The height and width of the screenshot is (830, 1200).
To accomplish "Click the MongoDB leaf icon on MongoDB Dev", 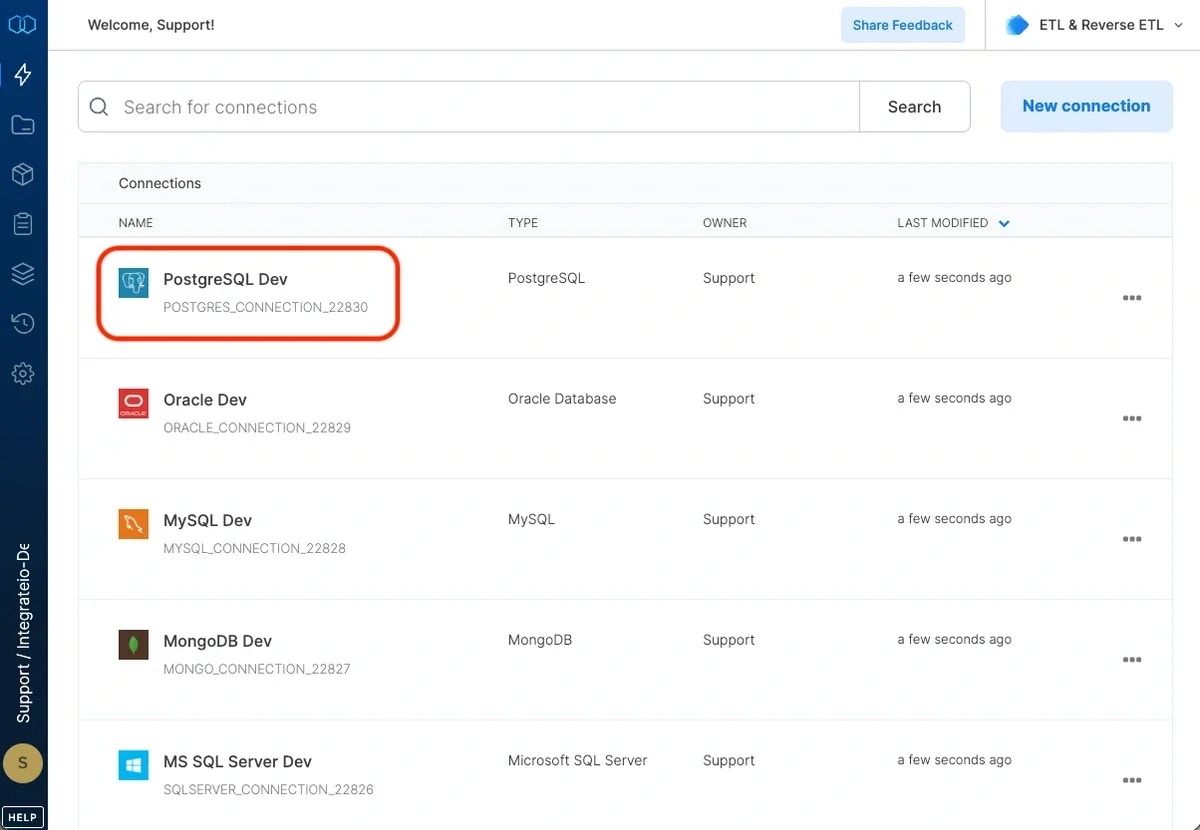I will pyautogui.click(x=133, y=645).
